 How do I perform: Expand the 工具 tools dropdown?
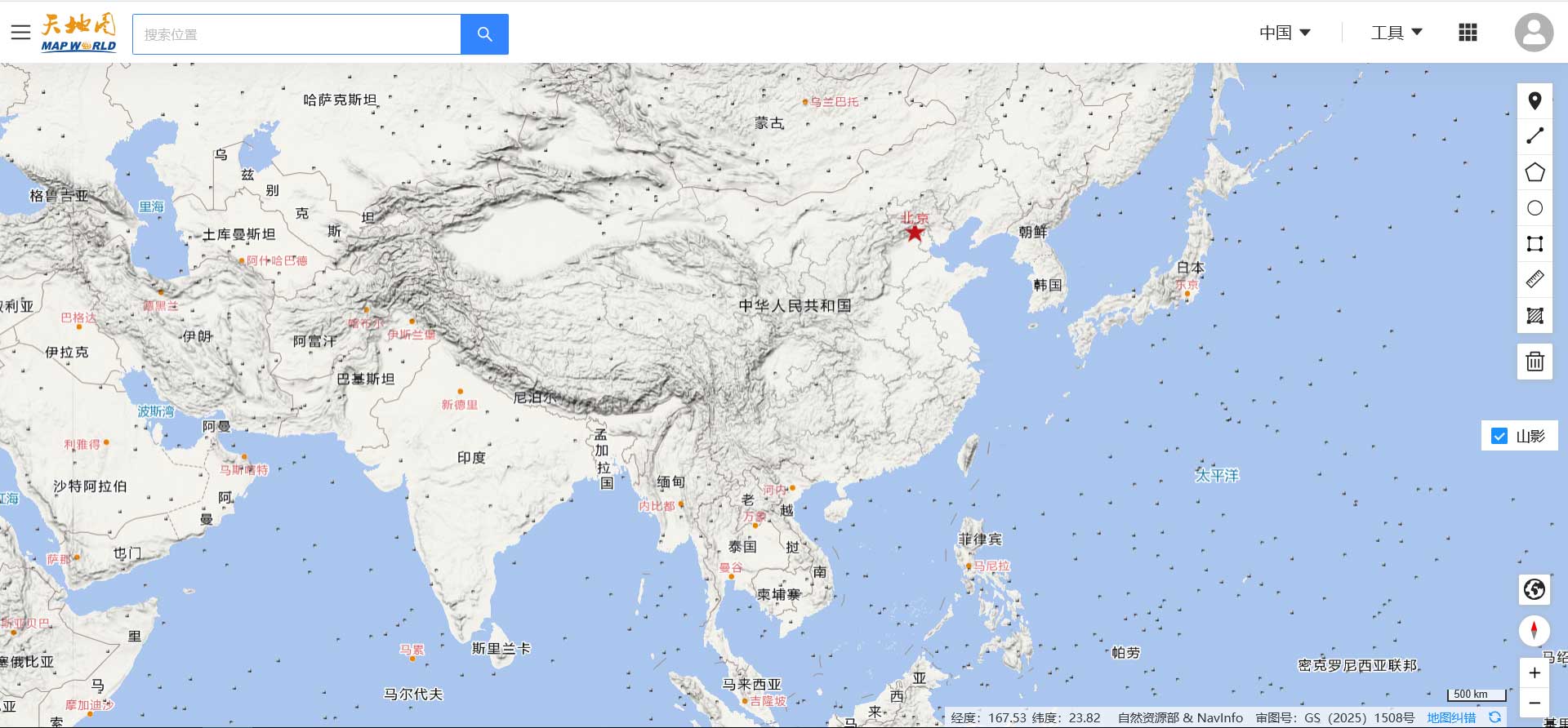coord(1396,33)
